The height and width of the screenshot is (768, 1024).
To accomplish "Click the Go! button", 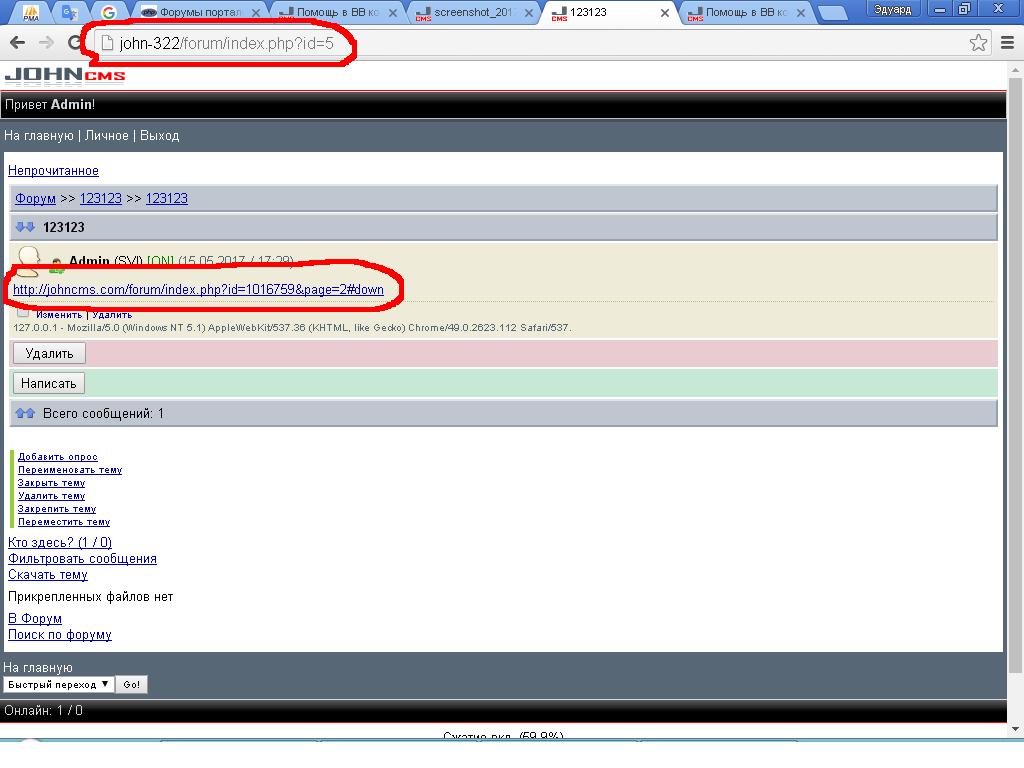I will point(131,684).
